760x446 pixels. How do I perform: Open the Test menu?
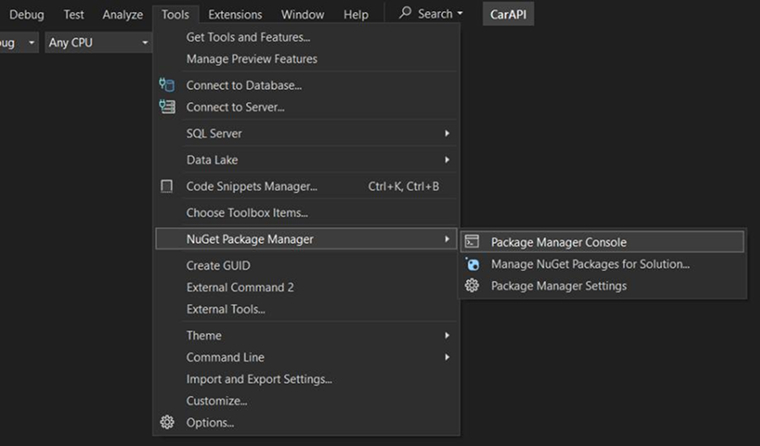click(74, 15)
